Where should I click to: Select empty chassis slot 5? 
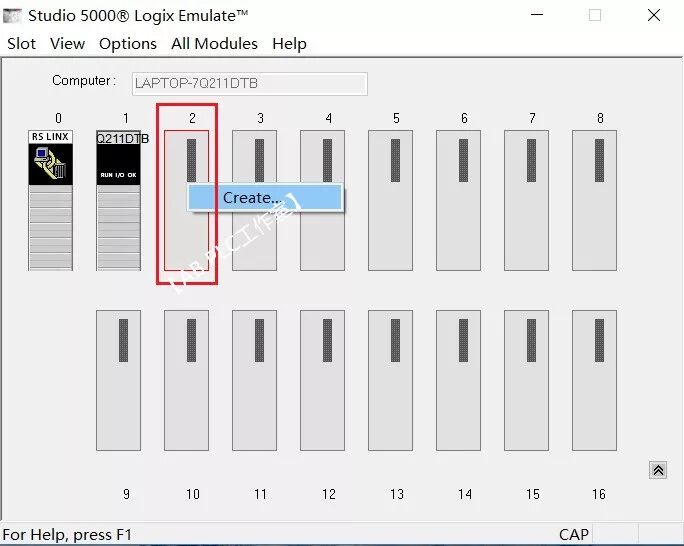point(390,200)
